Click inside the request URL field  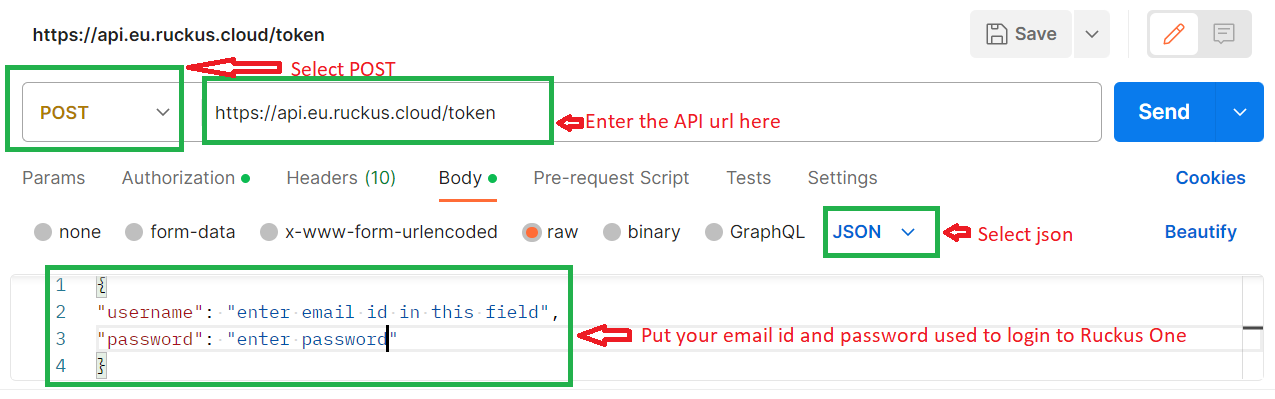tap(651, 112)
